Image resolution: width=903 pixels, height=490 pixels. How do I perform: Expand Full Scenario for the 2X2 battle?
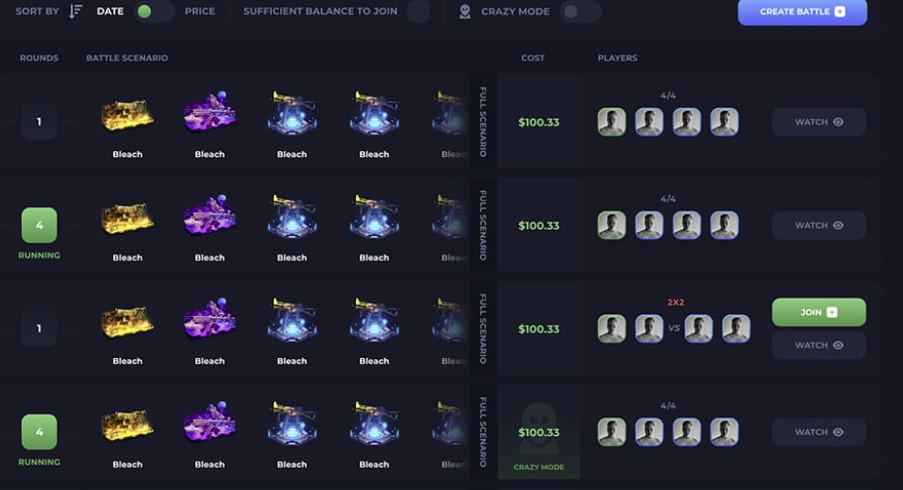tap(483, 329)
